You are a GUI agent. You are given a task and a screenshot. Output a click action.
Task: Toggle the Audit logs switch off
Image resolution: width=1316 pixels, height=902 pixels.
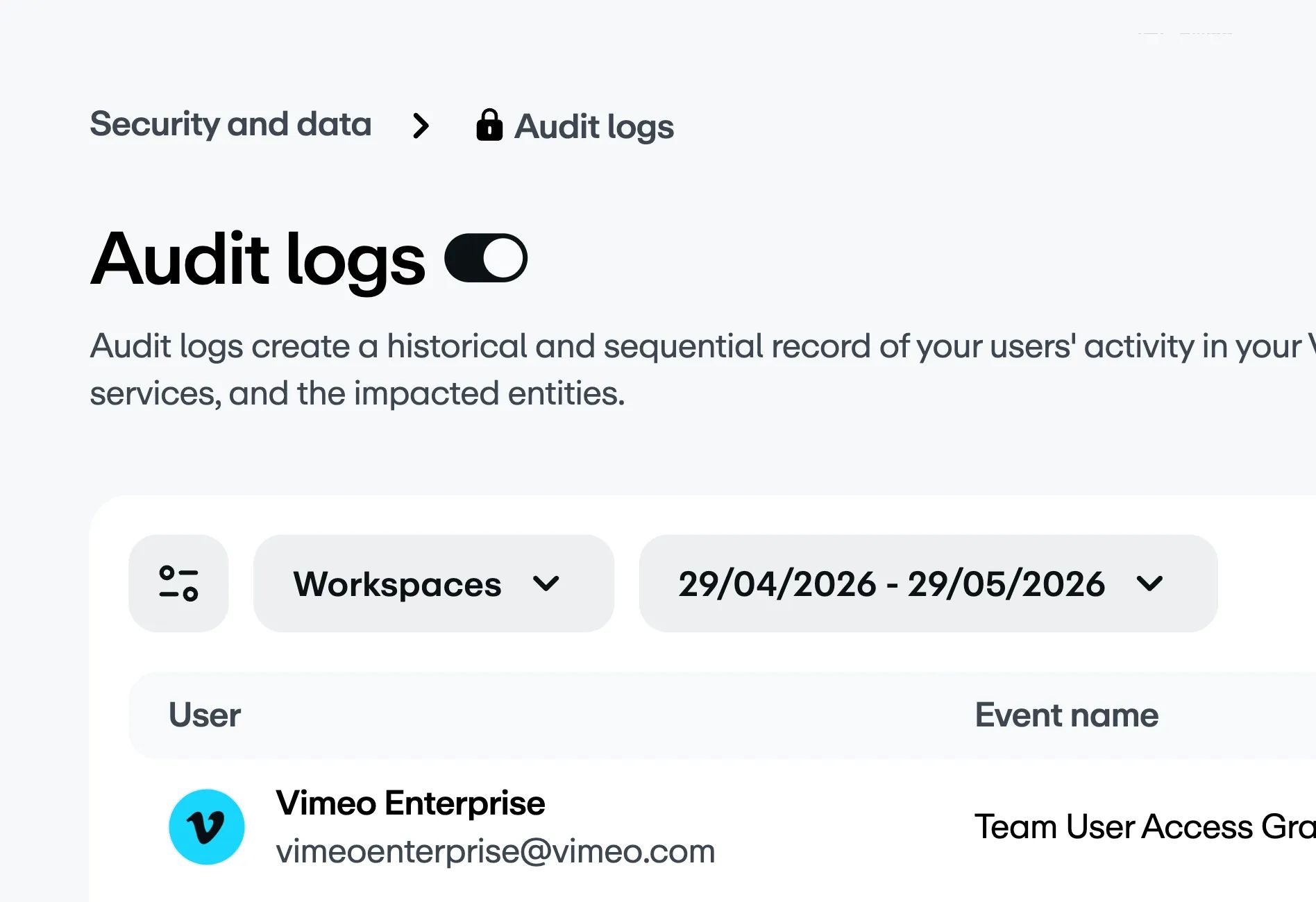[x=486, y=258]
